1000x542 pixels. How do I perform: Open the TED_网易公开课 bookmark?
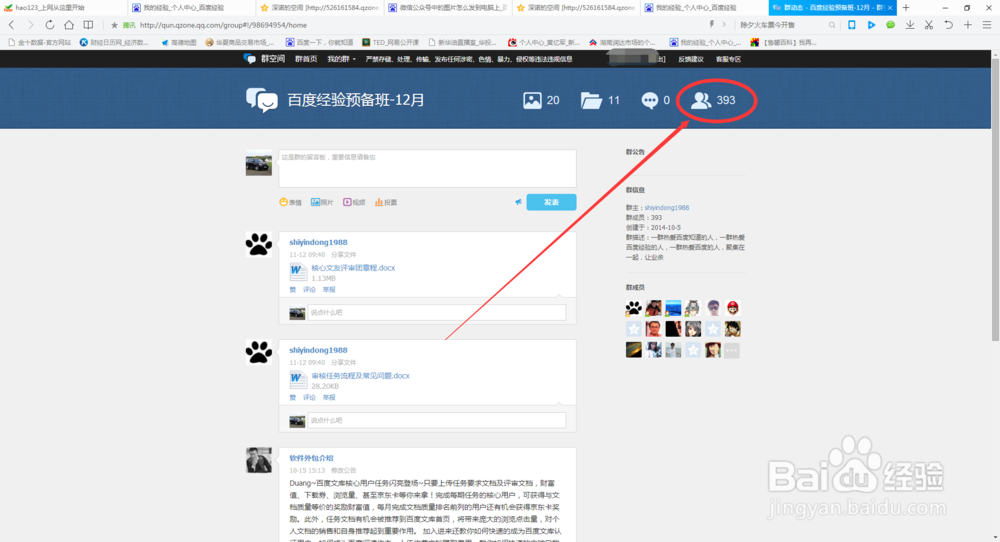click(390, 42)
